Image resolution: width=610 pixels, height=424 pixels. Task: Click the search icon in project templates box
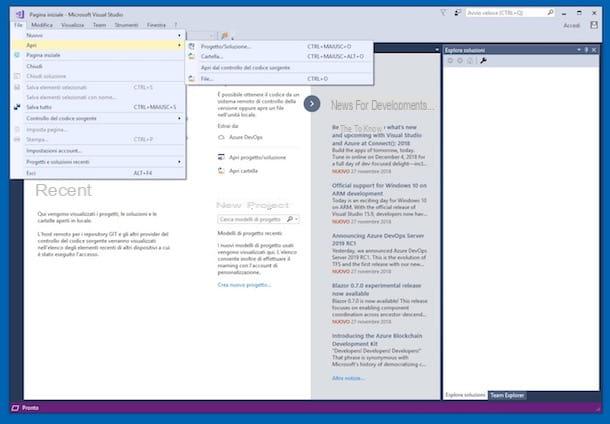tap(290, 219)
